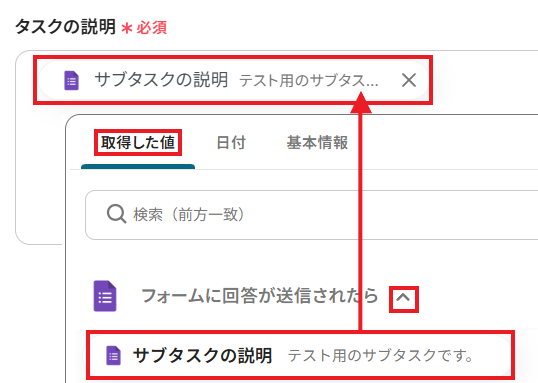The height and width of the screenshot is (383, 538).
Task: Click the magnifier search icon
Action: [116, 214]
